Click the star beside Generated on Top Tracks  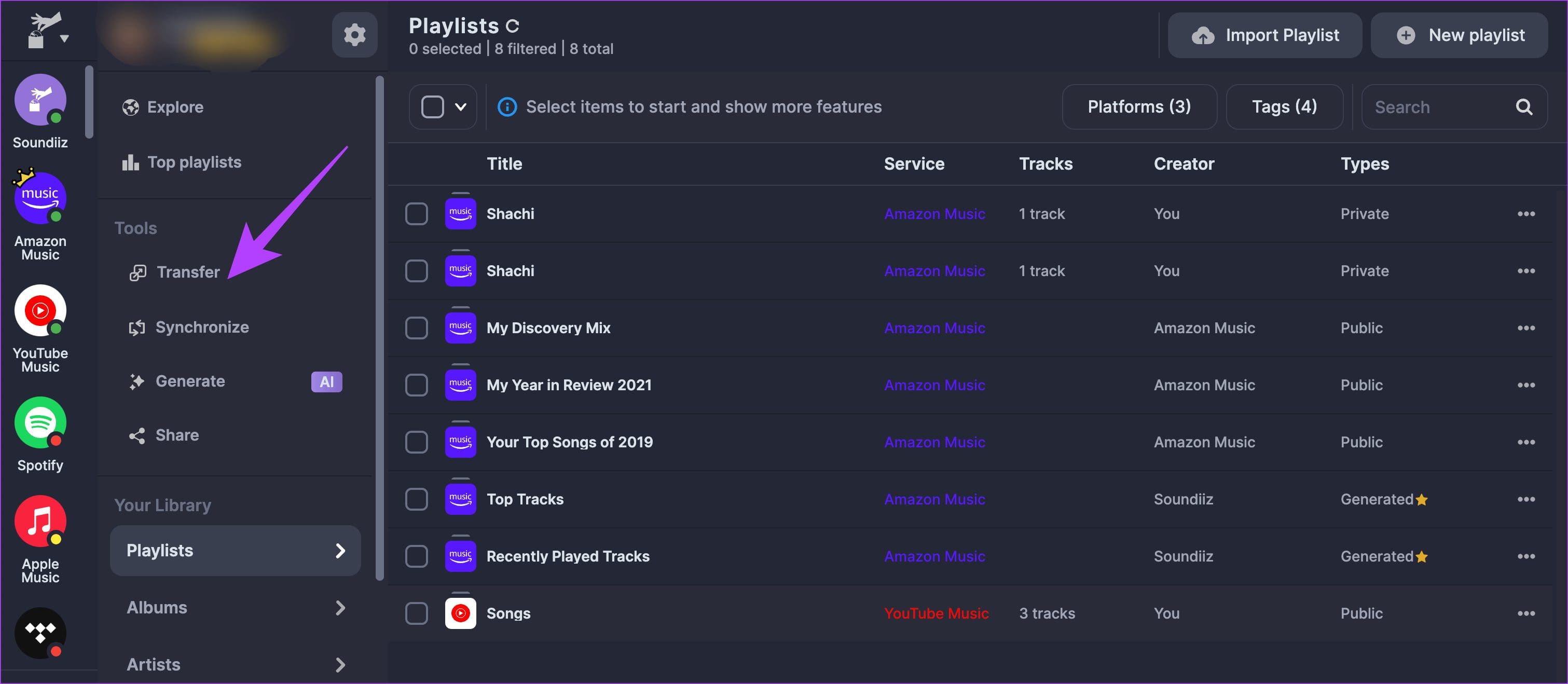[1421, 500]
